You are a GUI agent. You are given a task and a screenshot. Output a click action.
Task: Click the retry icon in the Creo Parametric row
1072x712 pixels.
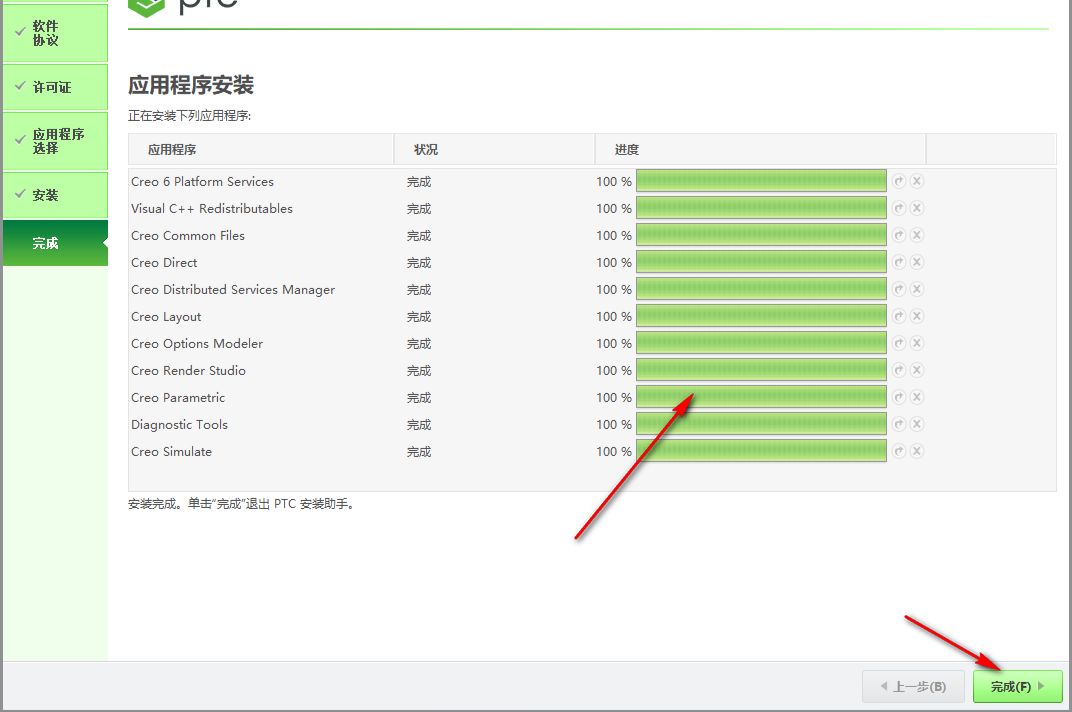pos(899,397)
